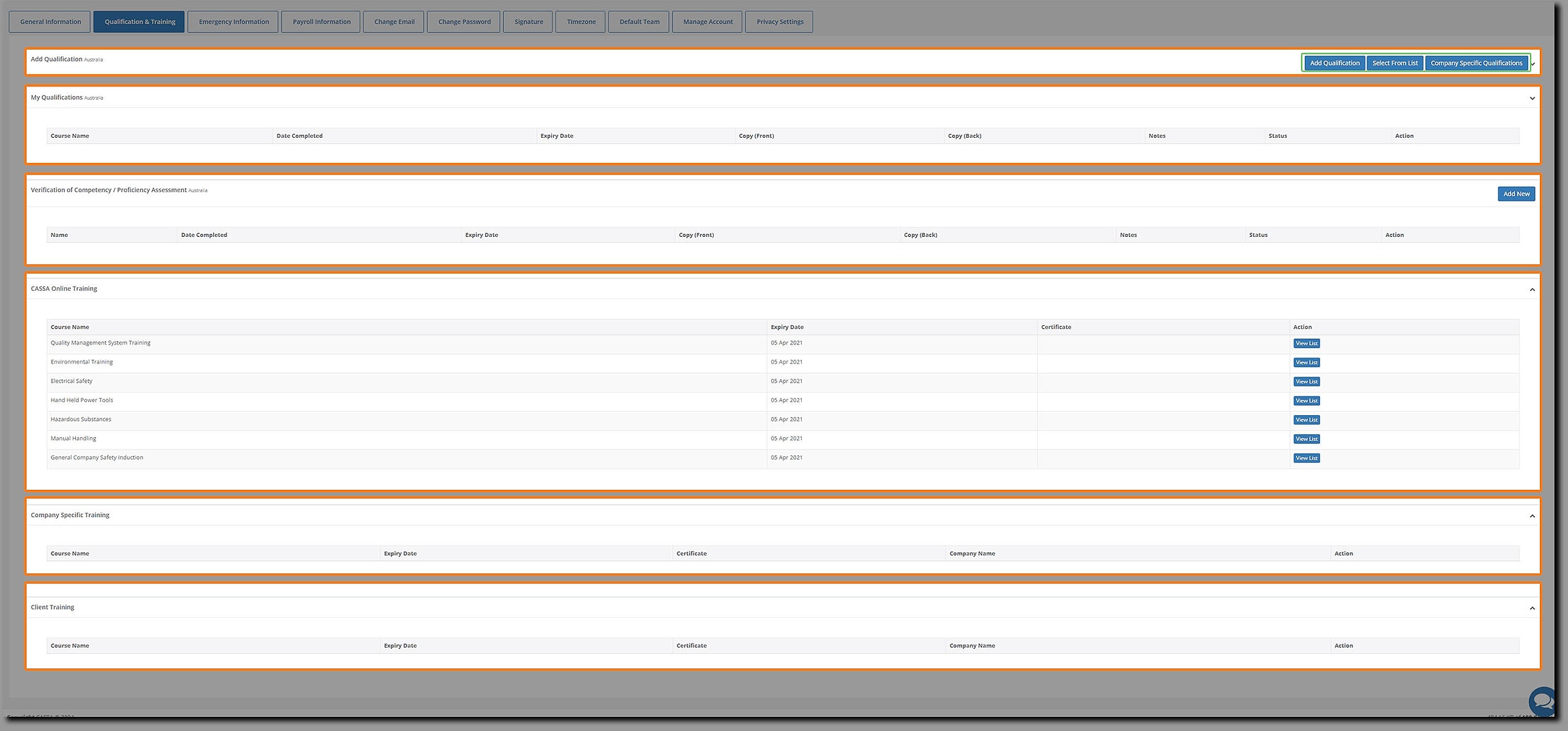This screenshot has width=1568, height=731.
Task: Collapse the Company Specific Training section
Action: (x=1532, y=516)
